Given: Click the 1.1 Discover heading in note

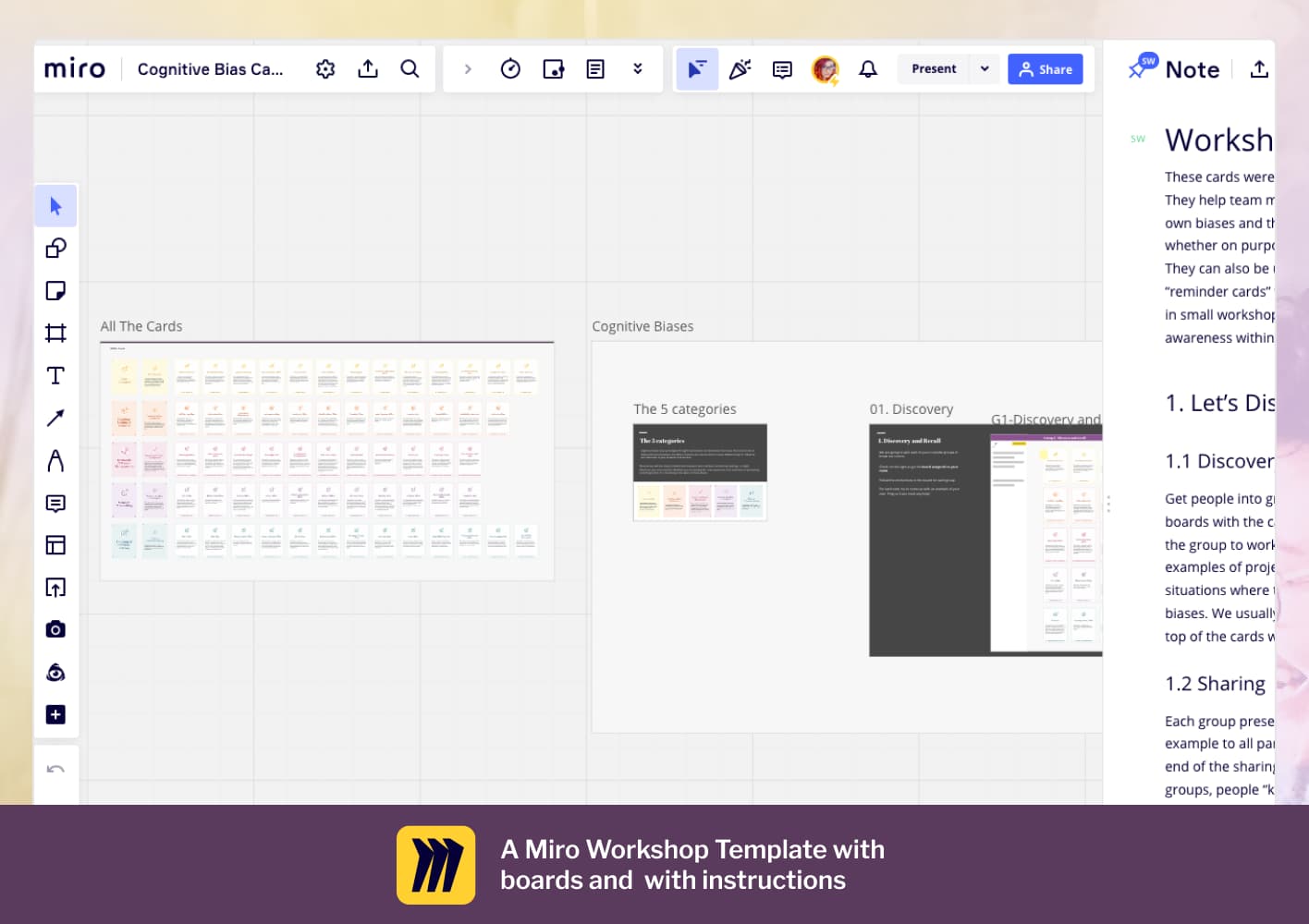Looking at the screenshot, I should 1219,461.
